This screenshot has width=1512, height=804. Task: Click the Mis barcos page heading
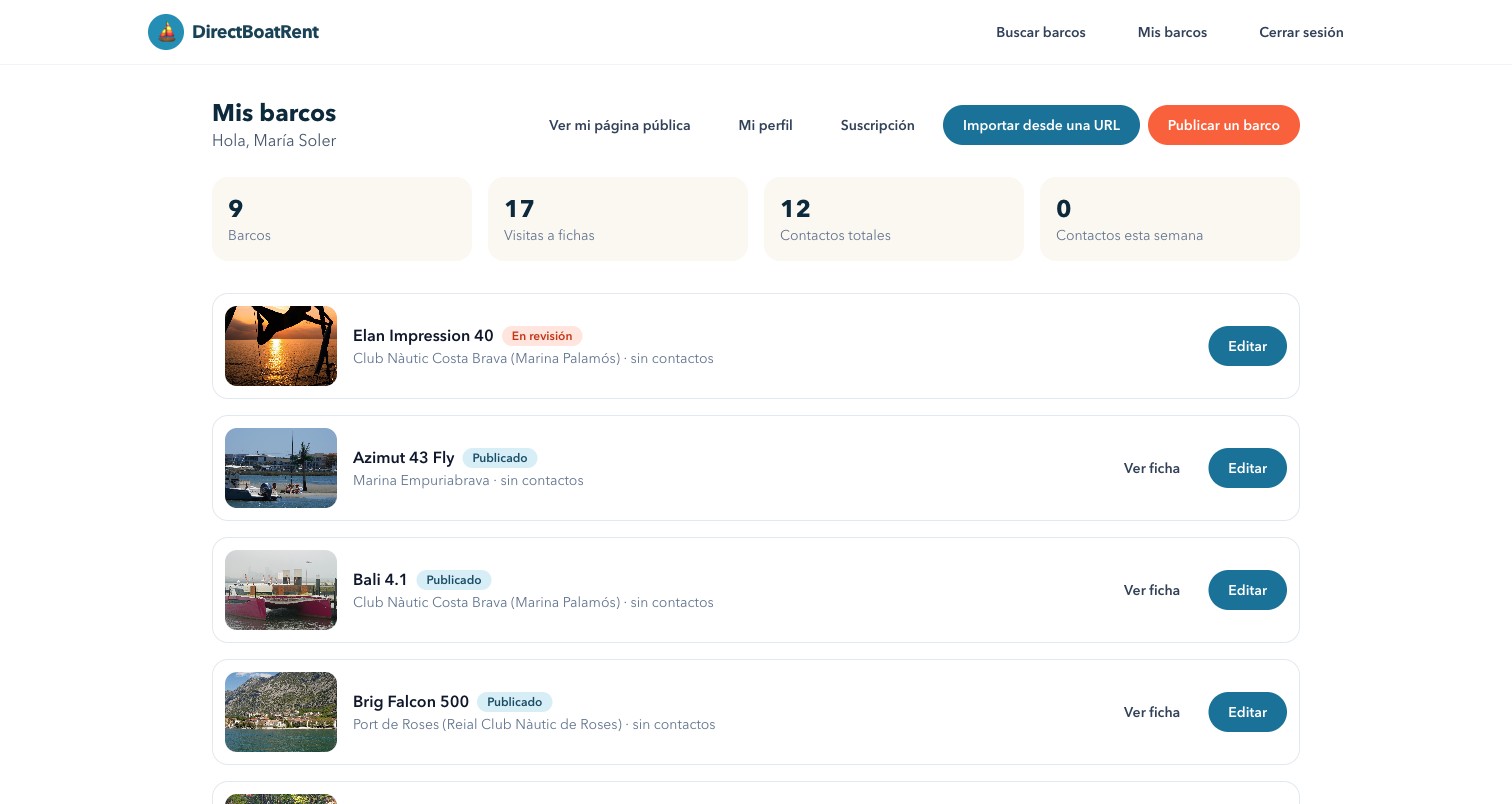274,113
